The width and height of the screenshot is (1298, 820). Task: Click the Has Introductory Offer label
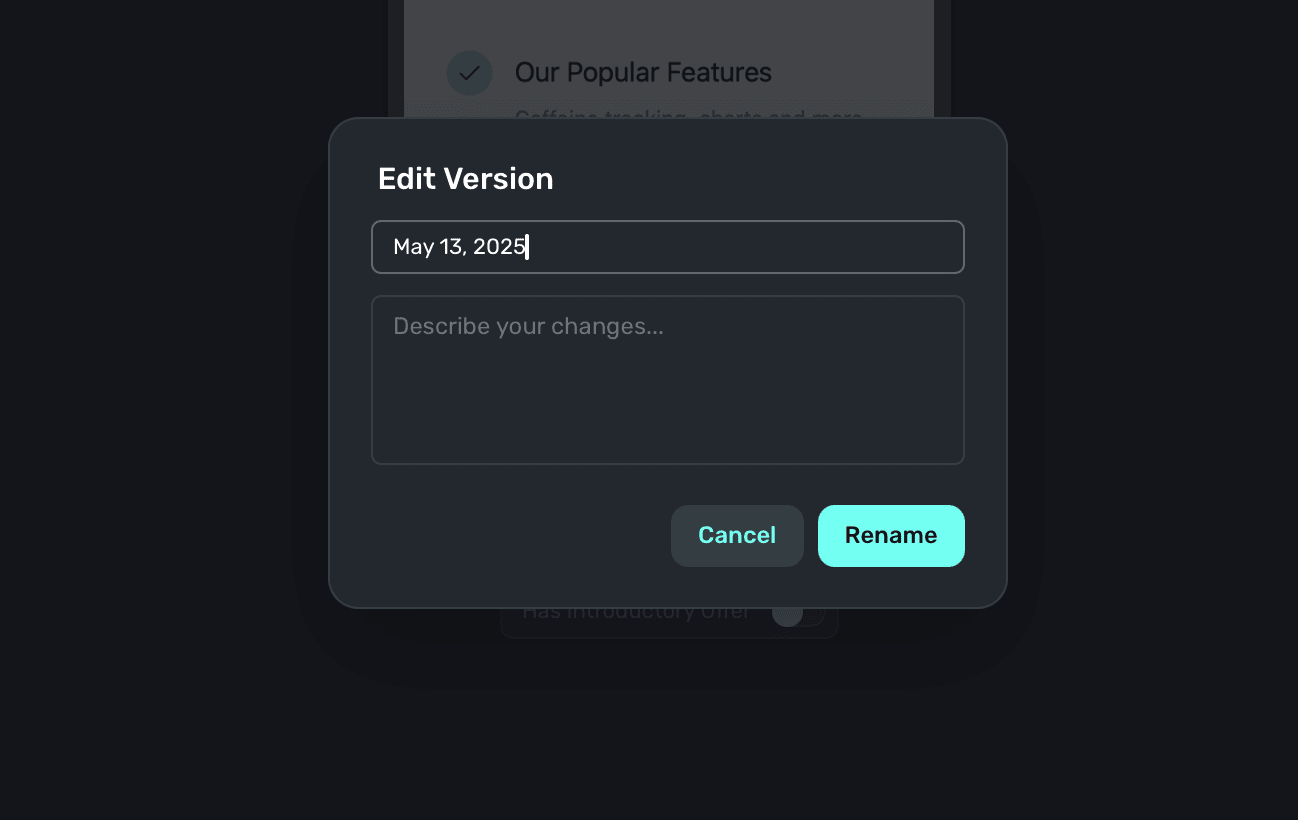636,613
